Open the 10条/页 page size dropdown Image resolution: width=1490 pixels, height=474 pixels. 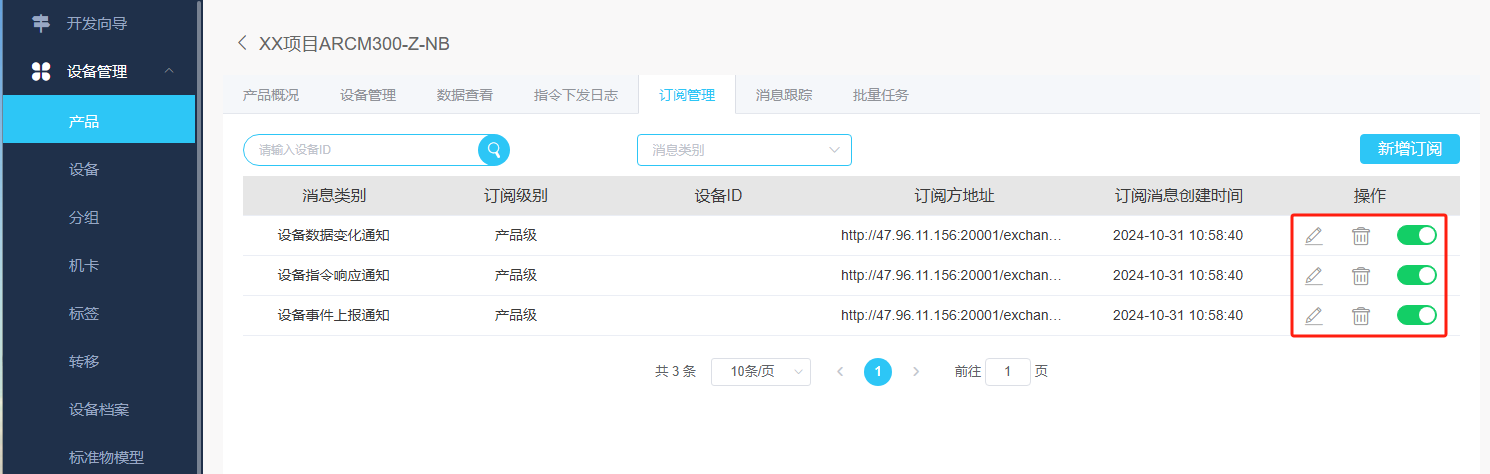tap(760, 371)
